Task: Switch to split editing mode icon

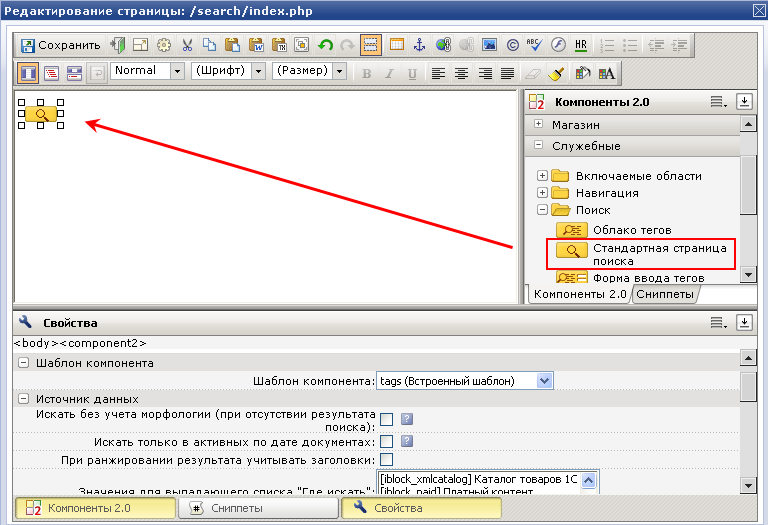Action: pyautogui.click(x=74, y=73)
